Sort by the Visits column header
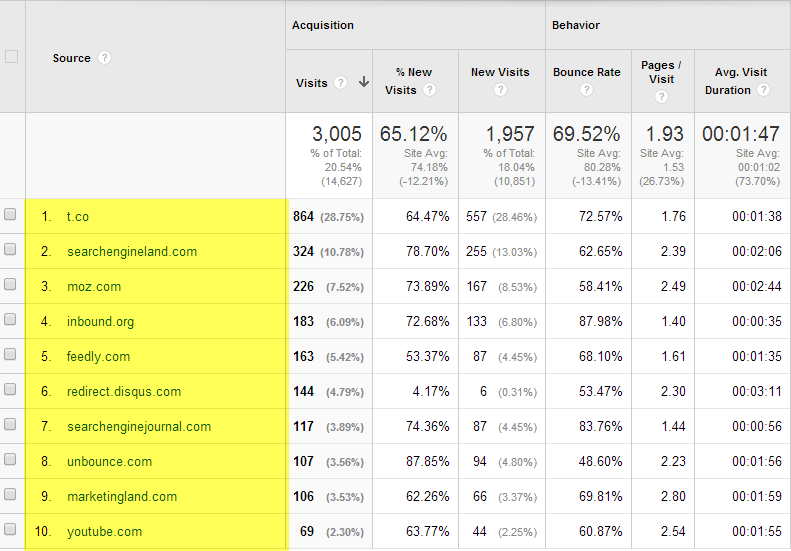The image size is (791, 551). point(311,83)
